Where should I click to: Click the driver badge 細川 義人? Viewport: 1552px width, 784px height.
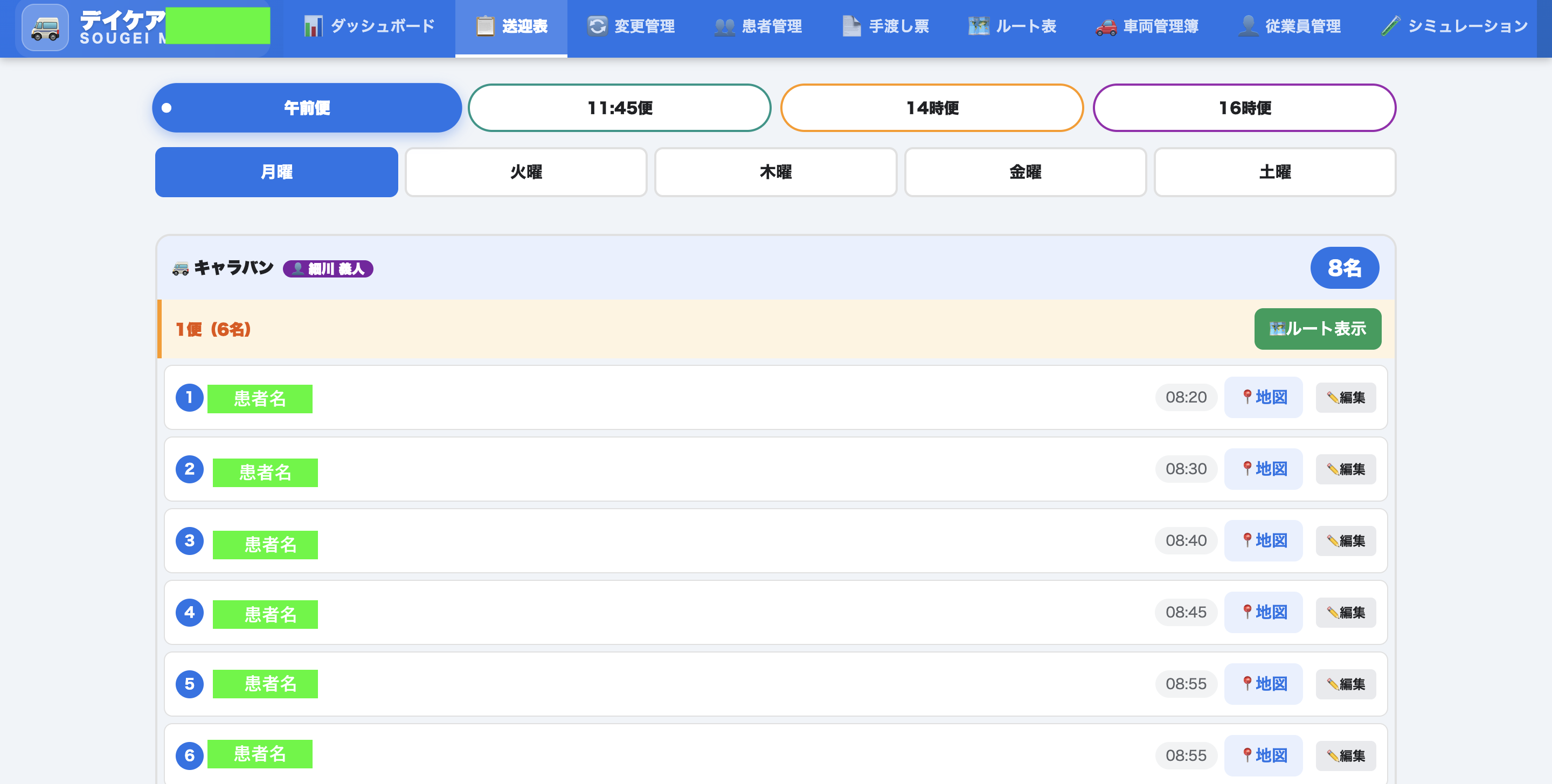coord(328,269)
